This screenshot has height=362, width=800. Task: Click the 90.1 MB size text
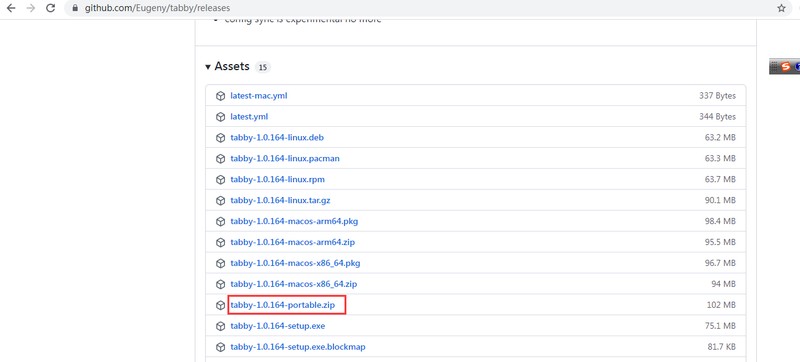[720, 200]
